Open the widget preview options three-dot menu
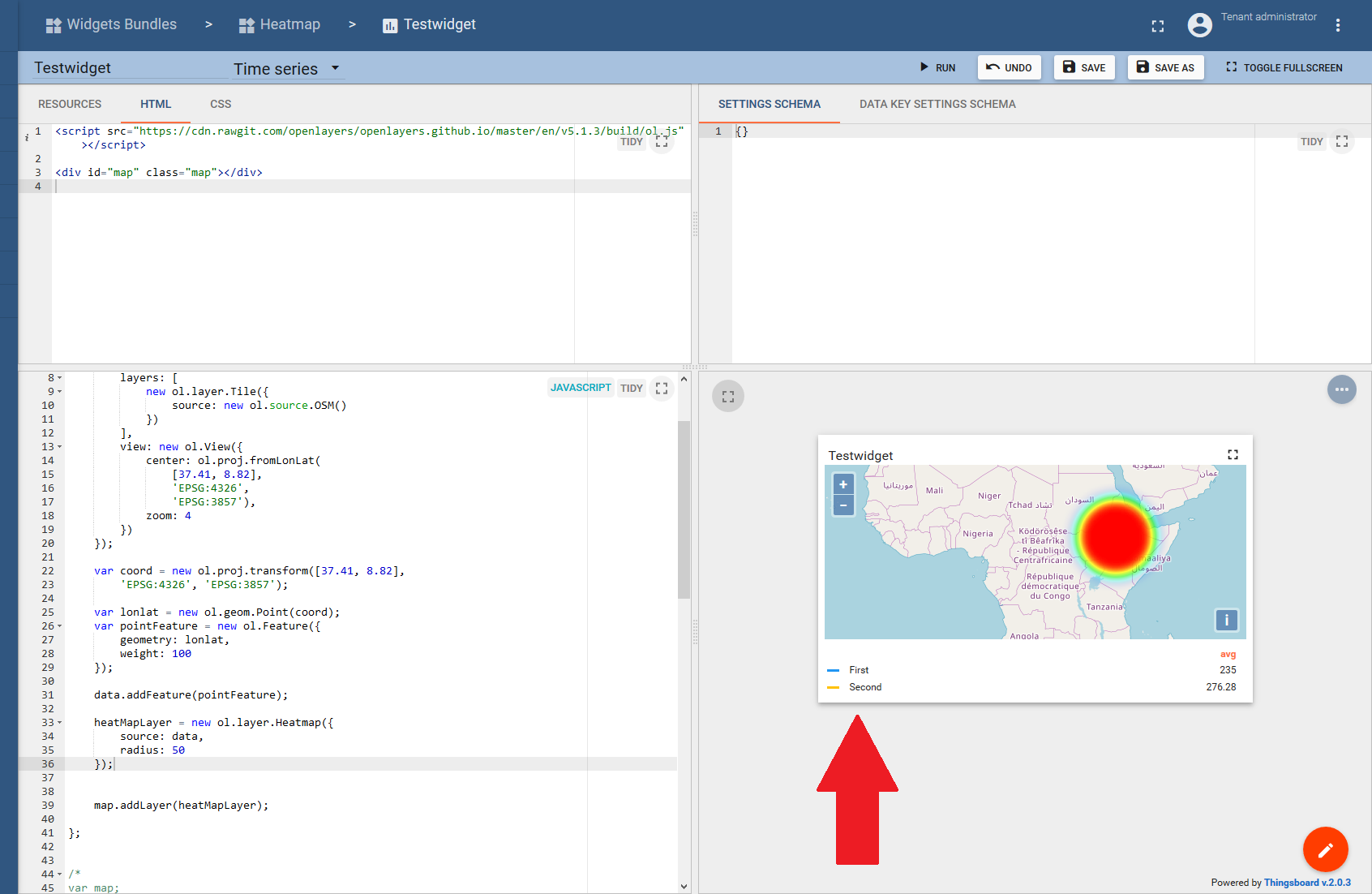Image resolution: width=1372 pixels, height=894 pixels. (1342, 389)
